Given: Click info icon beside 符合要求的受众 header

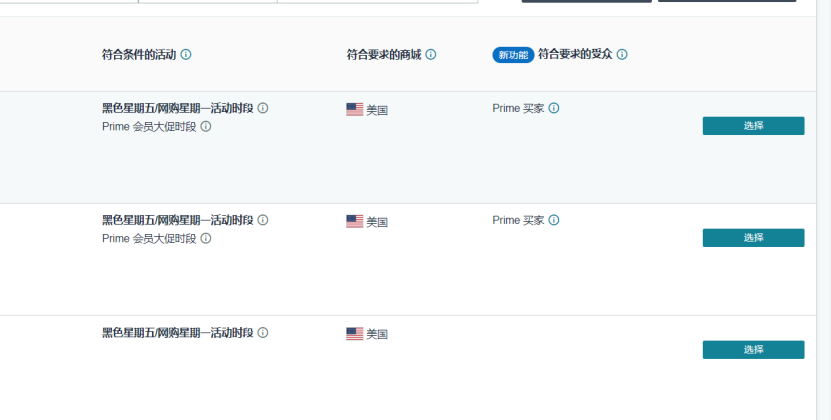Looking at the screenshot, I should coord(622,55).
